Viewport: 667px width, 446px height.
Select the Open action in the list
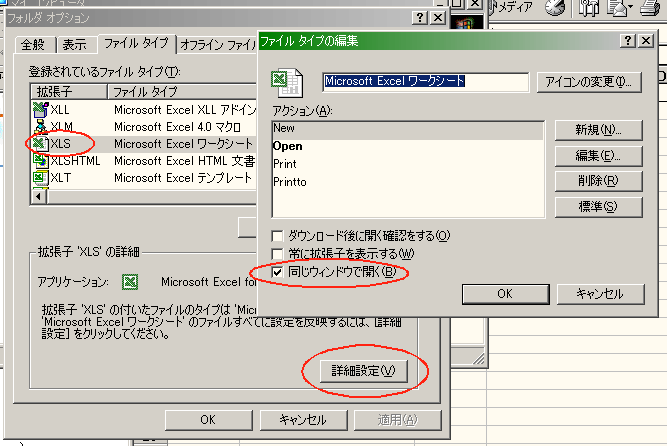408,146
